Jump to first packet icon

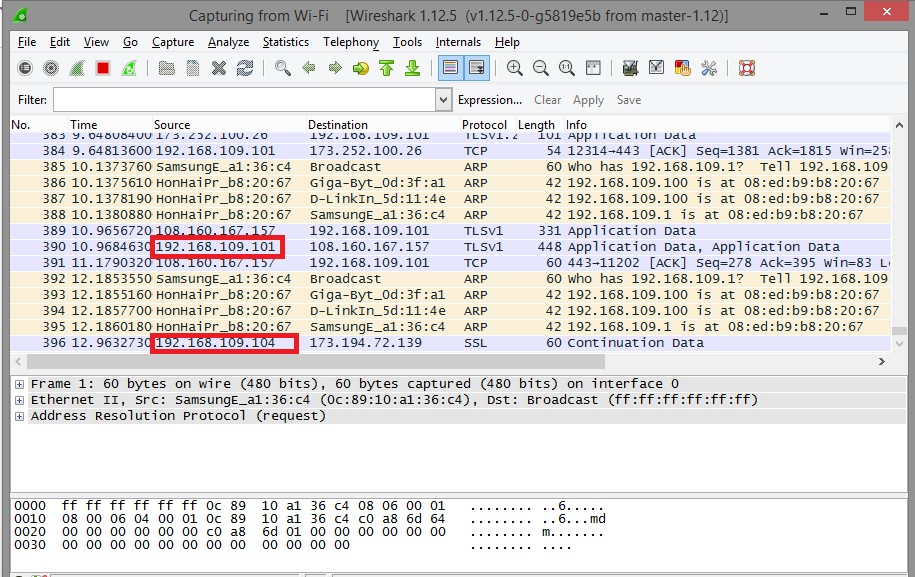pos(386,68)
